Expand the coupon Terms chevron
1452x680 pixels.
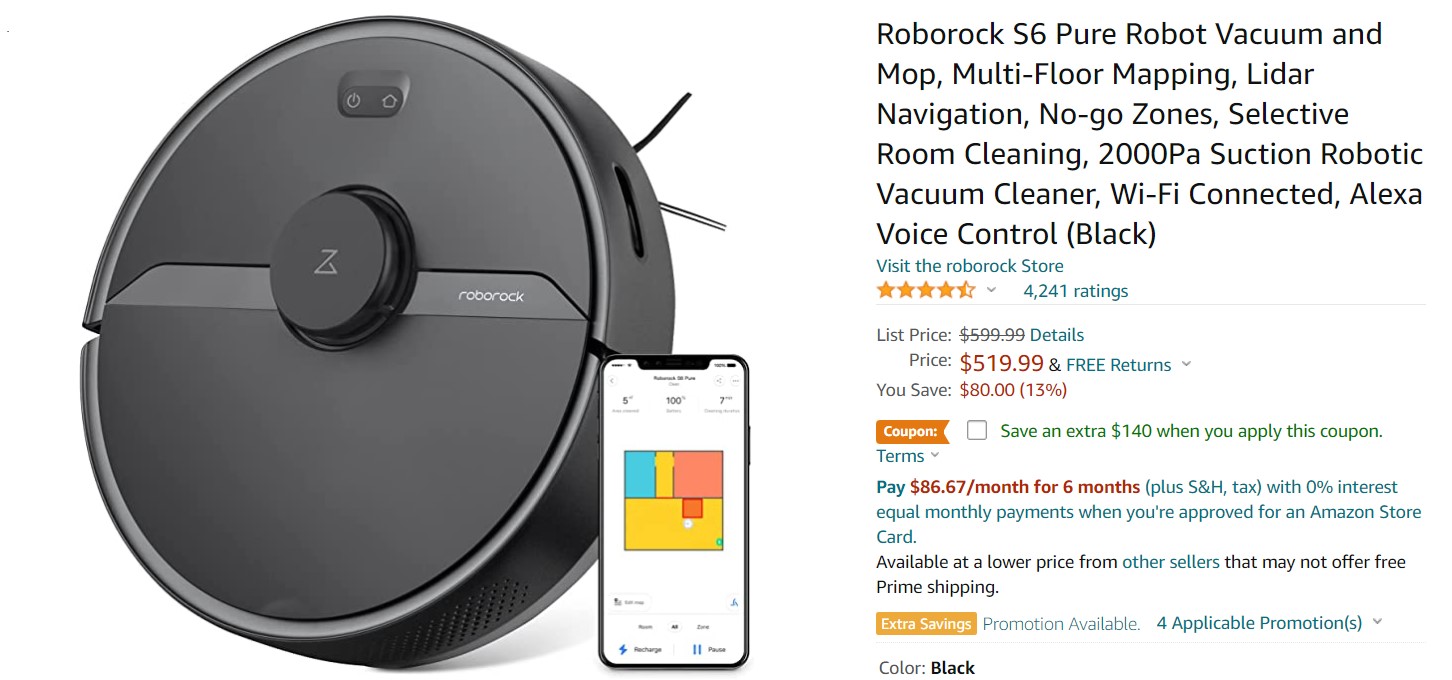tap(935, 455)
